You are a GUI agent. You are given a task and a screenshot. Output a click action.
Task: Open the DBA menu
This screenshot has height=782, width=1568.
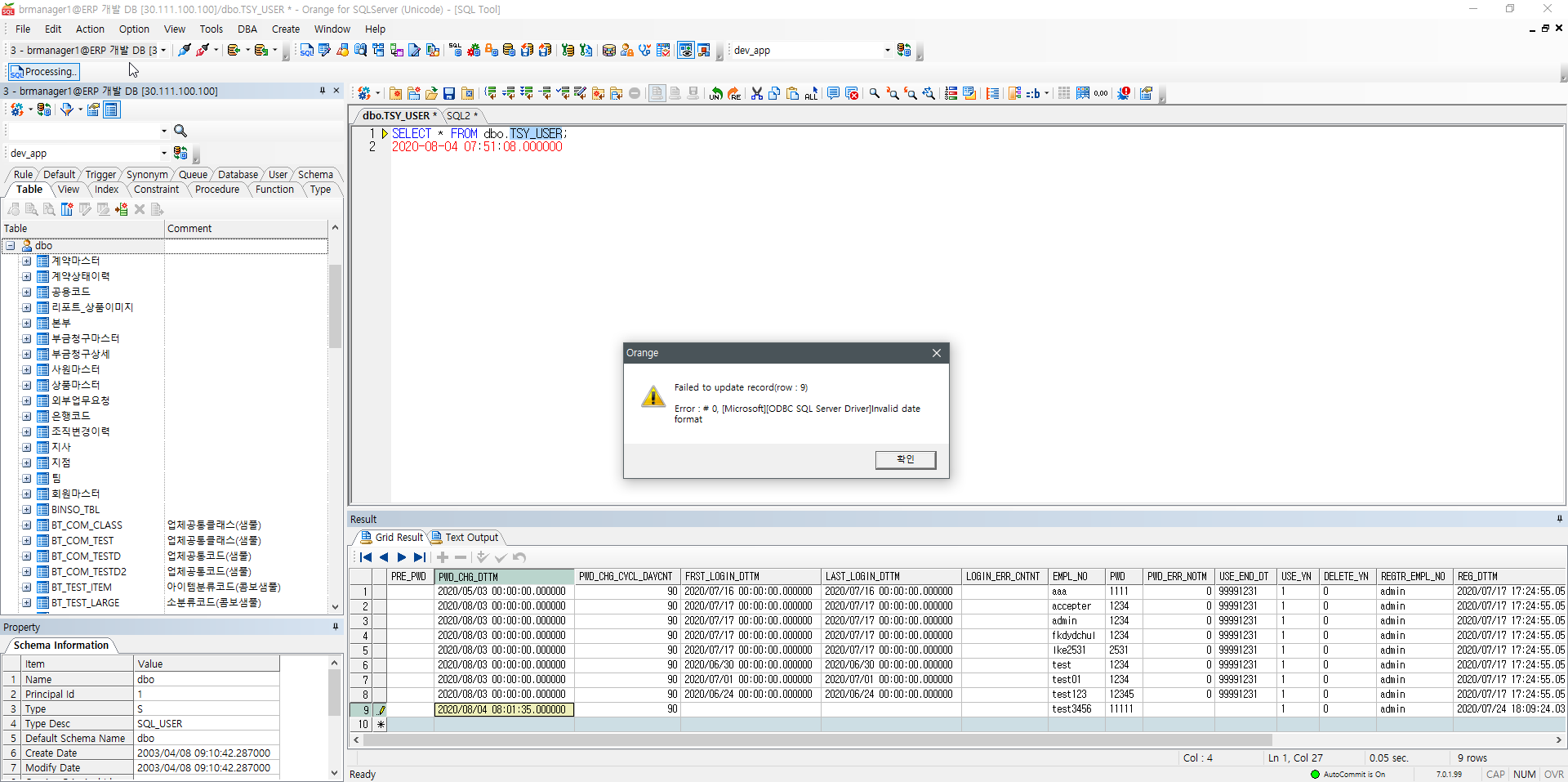click(247, 29)
